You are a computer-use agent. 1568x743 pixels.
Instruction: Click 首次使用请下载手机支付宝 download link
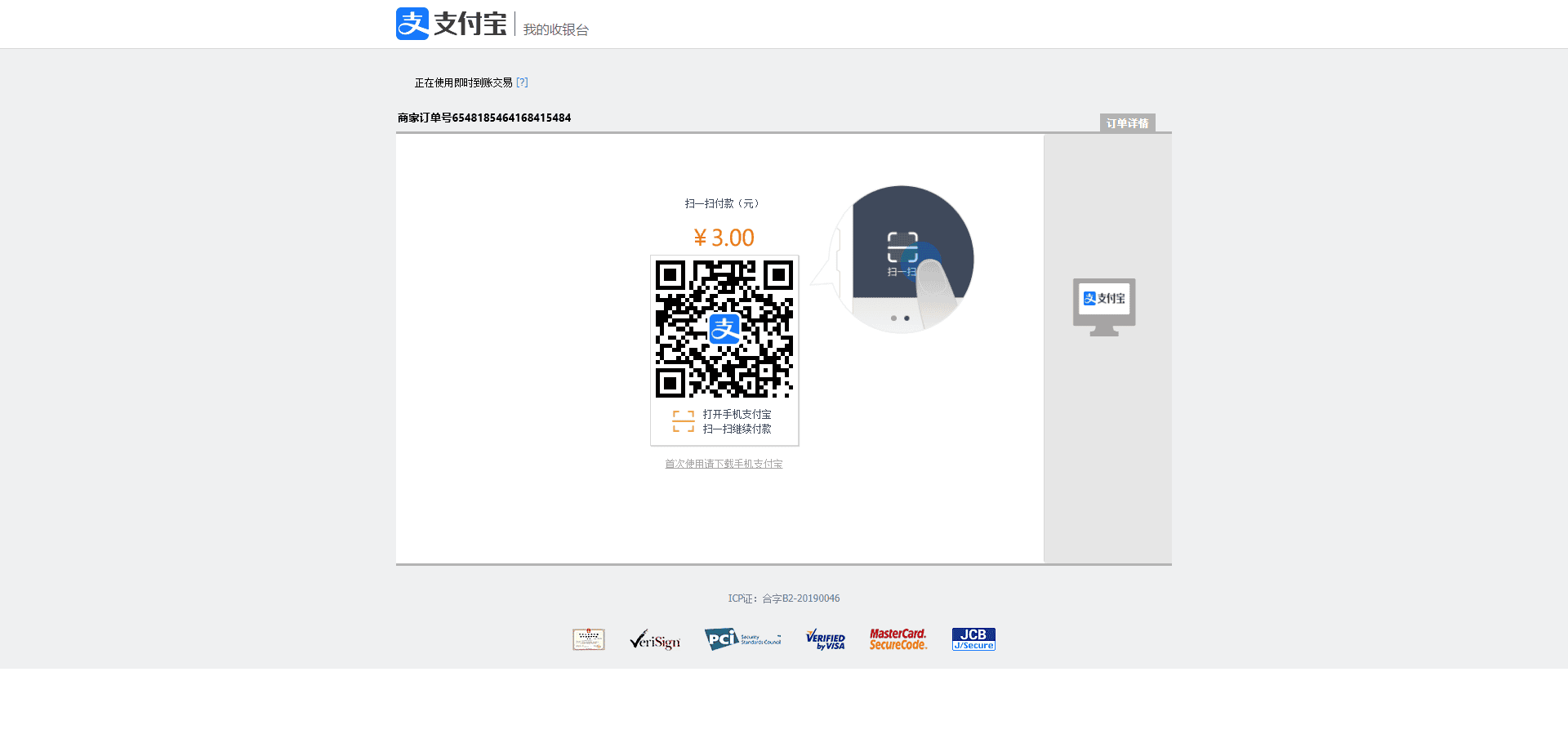click(x=724, y=464)
